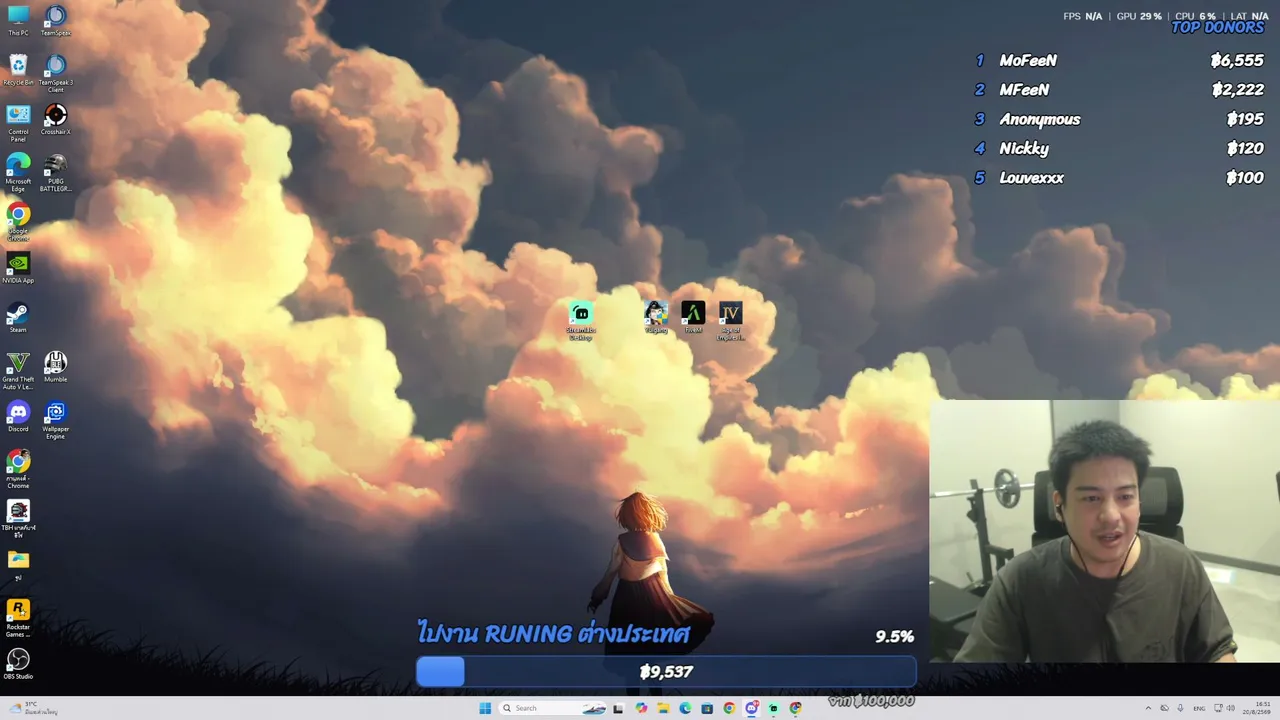Viewport: 1280px width, 720px height.
Task: Open Google Chrome desktop shortcut
Action: [x=18, y=222]
